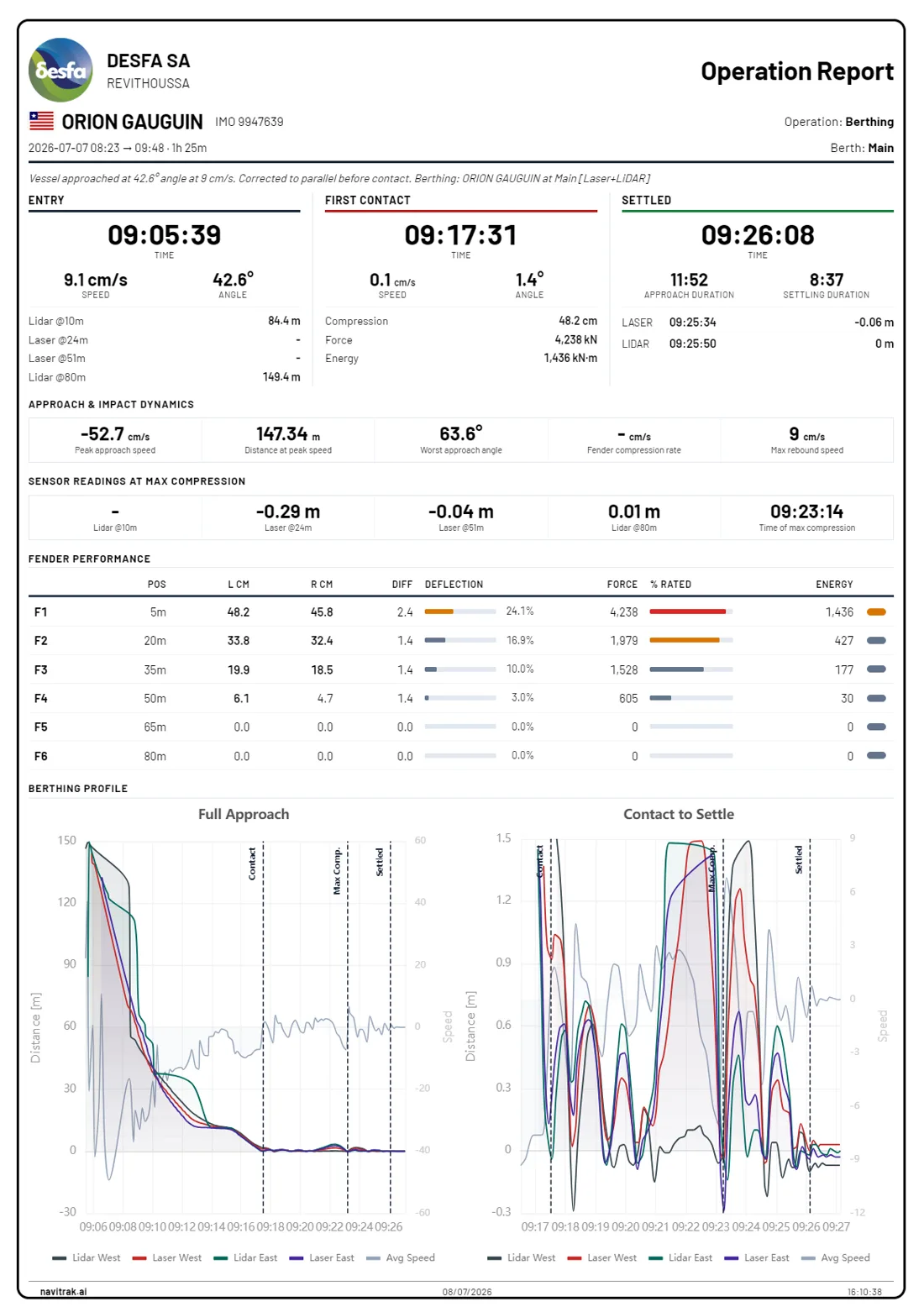
Task: Click the Energy 1,436 kN·m value
Action: [570, 358]
